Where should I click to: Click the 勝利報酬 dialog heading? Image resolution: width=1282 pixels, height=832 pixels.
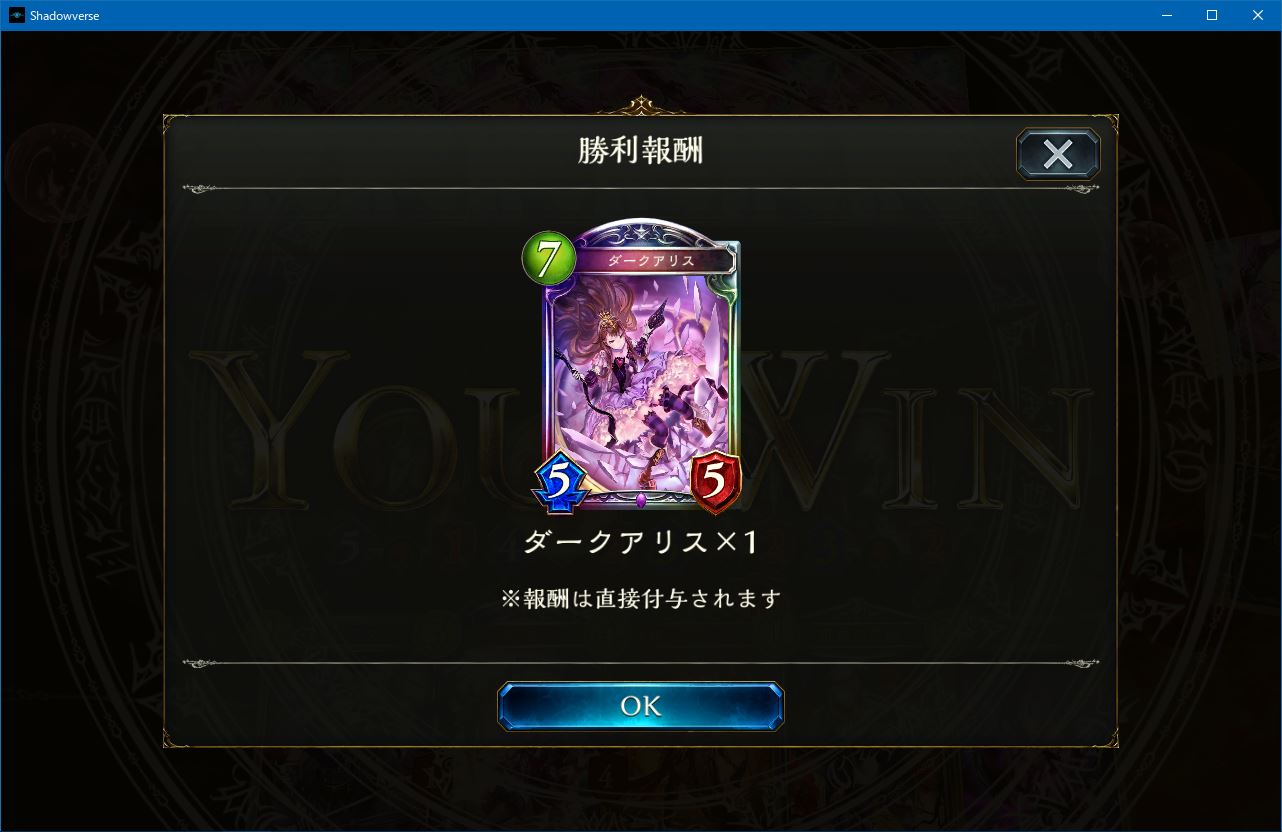click(641, 150)
